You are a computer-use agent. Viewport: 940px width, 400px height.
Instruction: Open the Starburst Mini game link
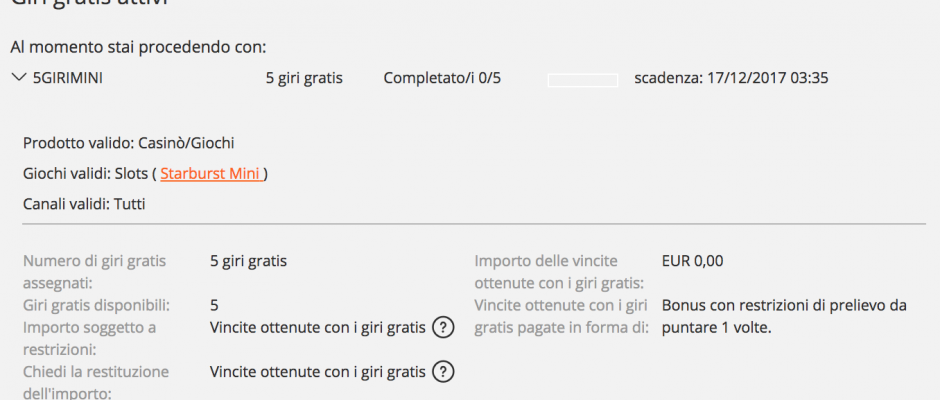point(210,174)
